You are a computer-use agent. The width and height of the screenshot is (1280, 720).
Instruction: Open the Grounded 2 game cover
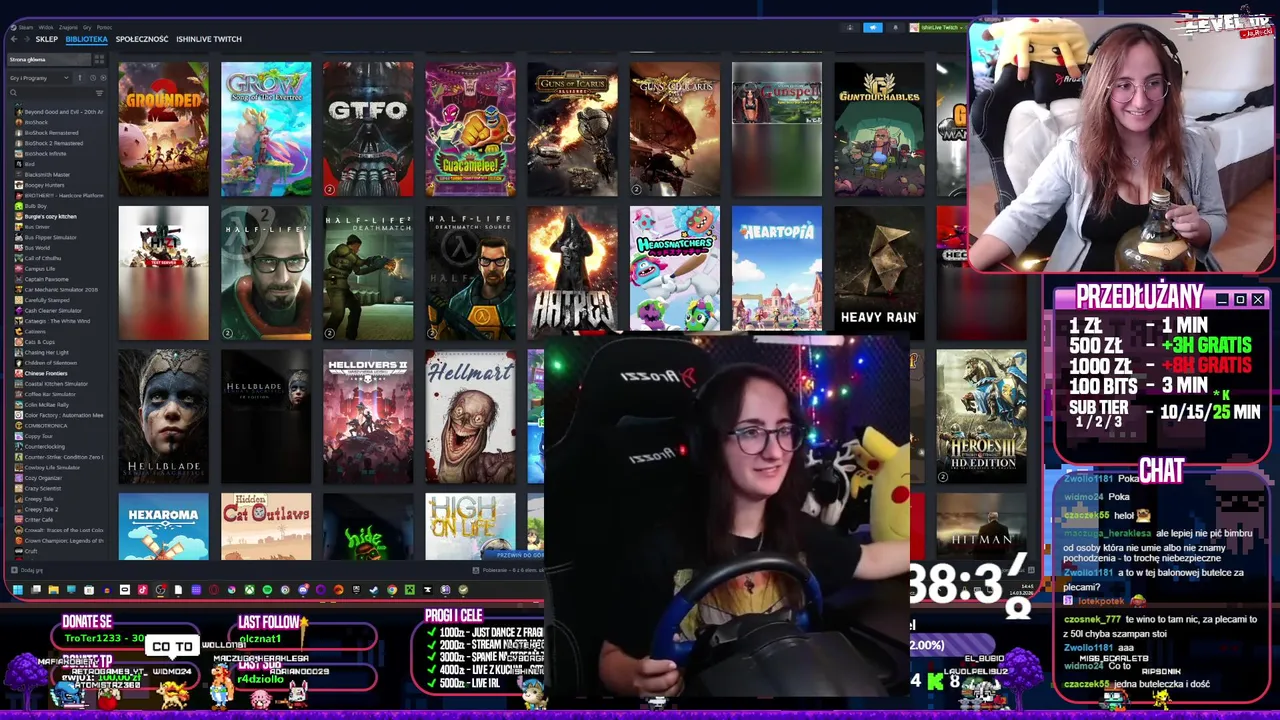(164, 129)
